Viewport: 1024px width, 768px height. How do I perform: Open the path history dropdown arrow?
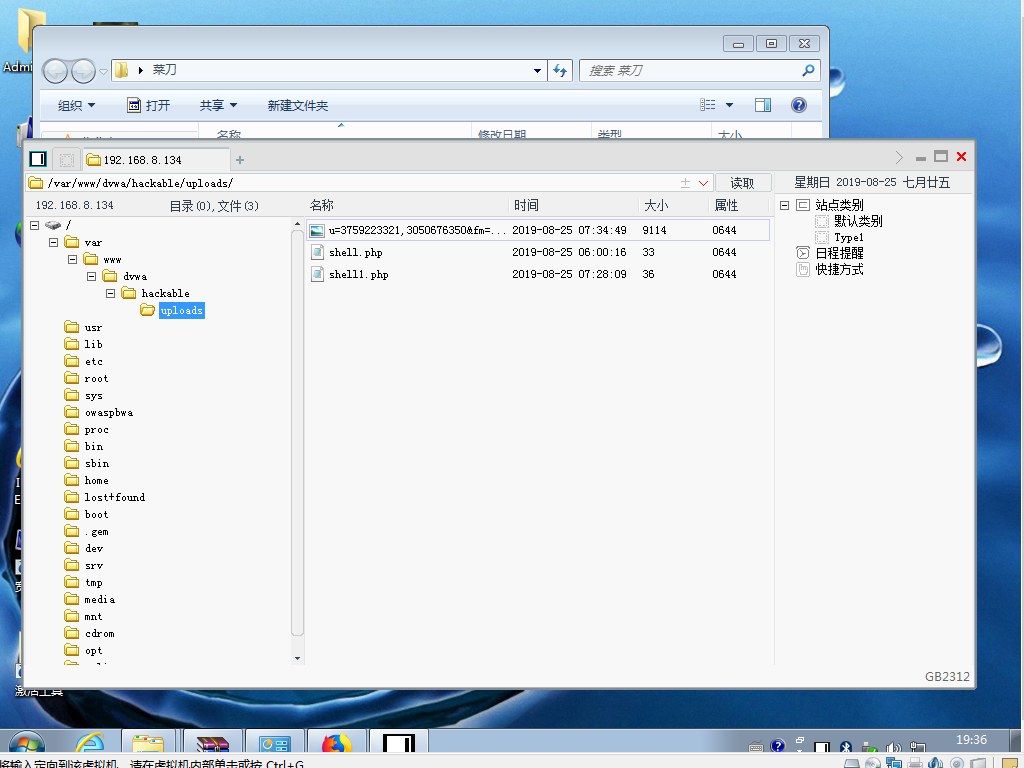pyautogui.click(x=703, y=184)
